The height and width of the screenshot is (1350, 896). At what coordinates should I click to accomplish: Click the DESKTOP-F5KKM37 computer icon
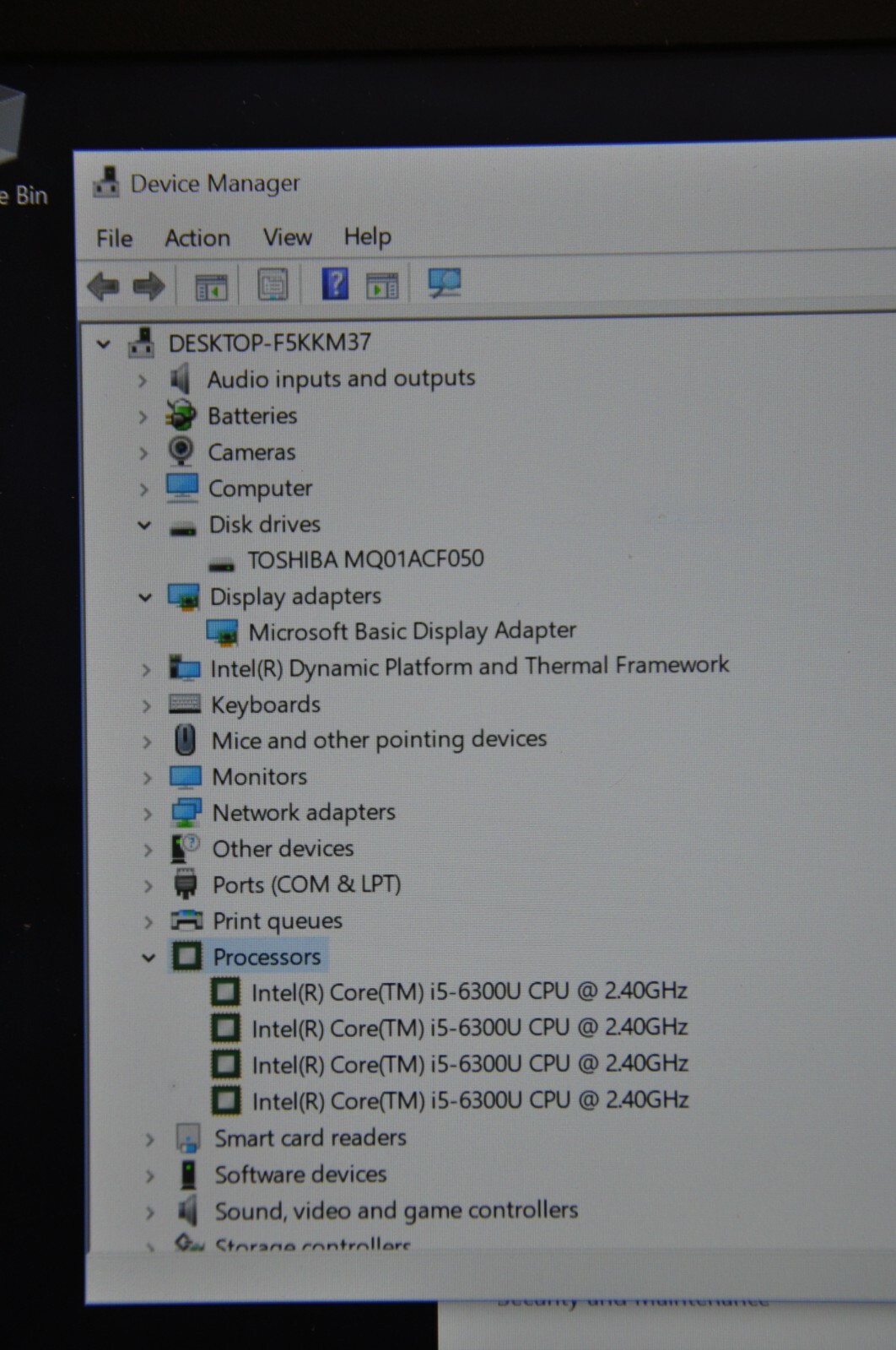pyautogui.click(x=141, y=343)
